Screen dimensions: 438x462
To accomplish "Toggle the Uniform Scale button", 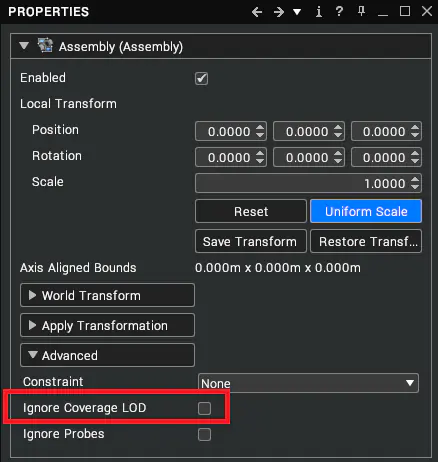I will 366,211.
